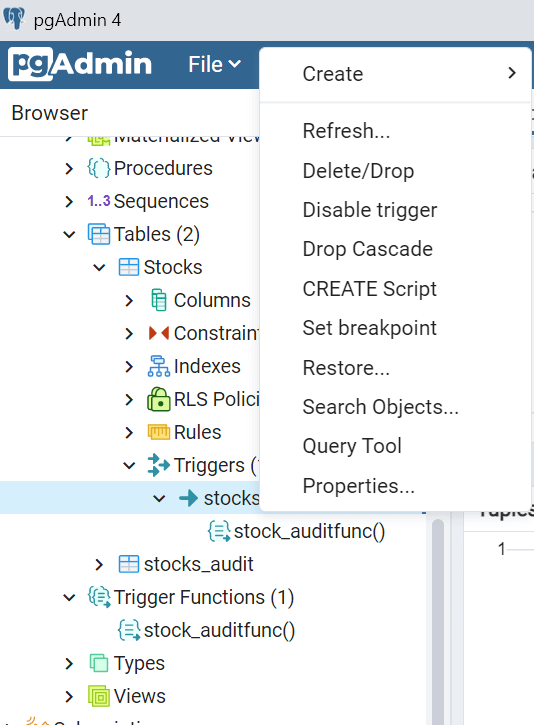This screenshot has width=534, height=725.
Task: Click the Columns node icon
Action: coord(159,300)
